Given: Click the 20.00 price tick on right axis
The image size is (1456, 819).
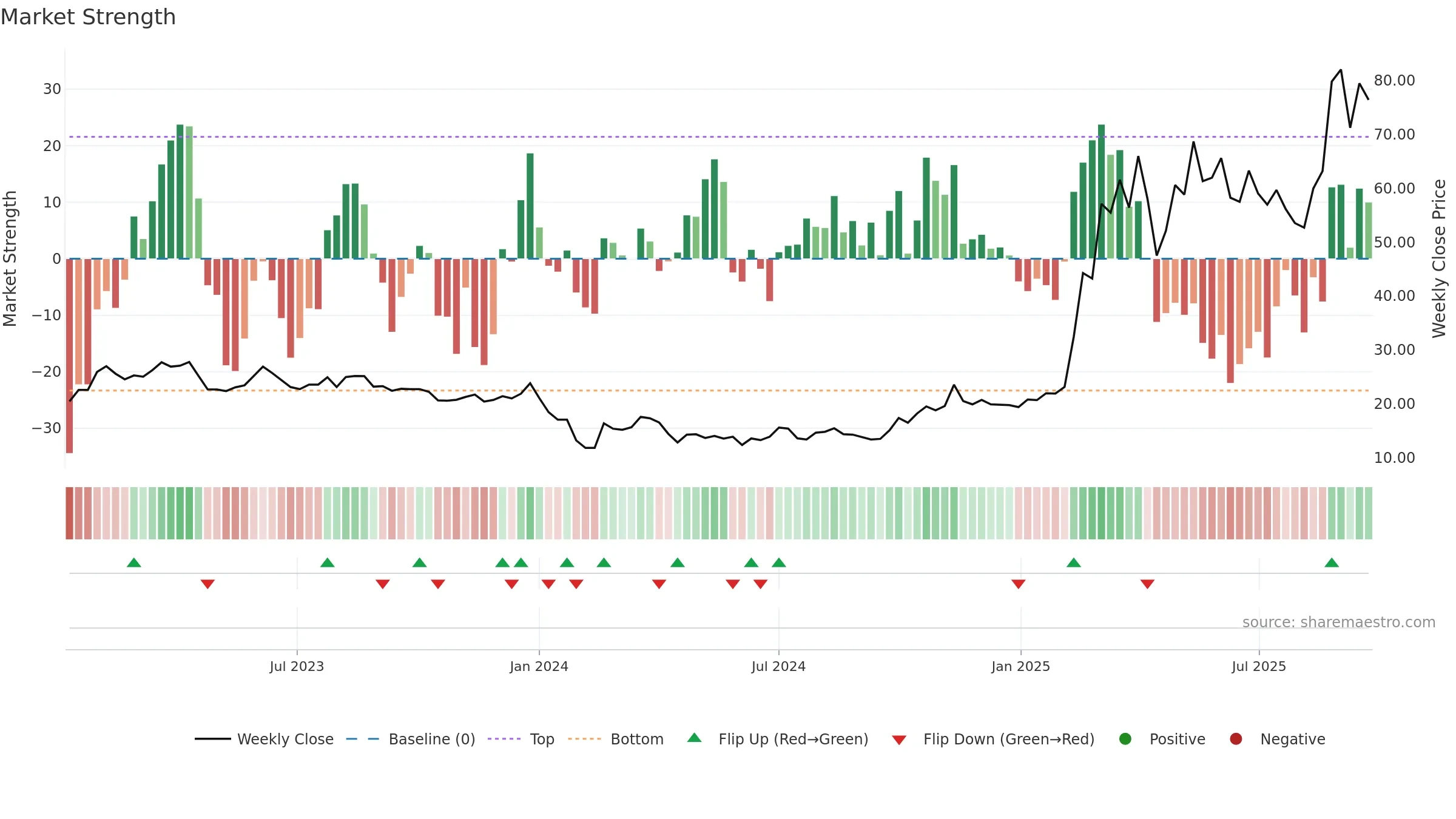Looking at the screenshot, I should [x=1394, y=403].
